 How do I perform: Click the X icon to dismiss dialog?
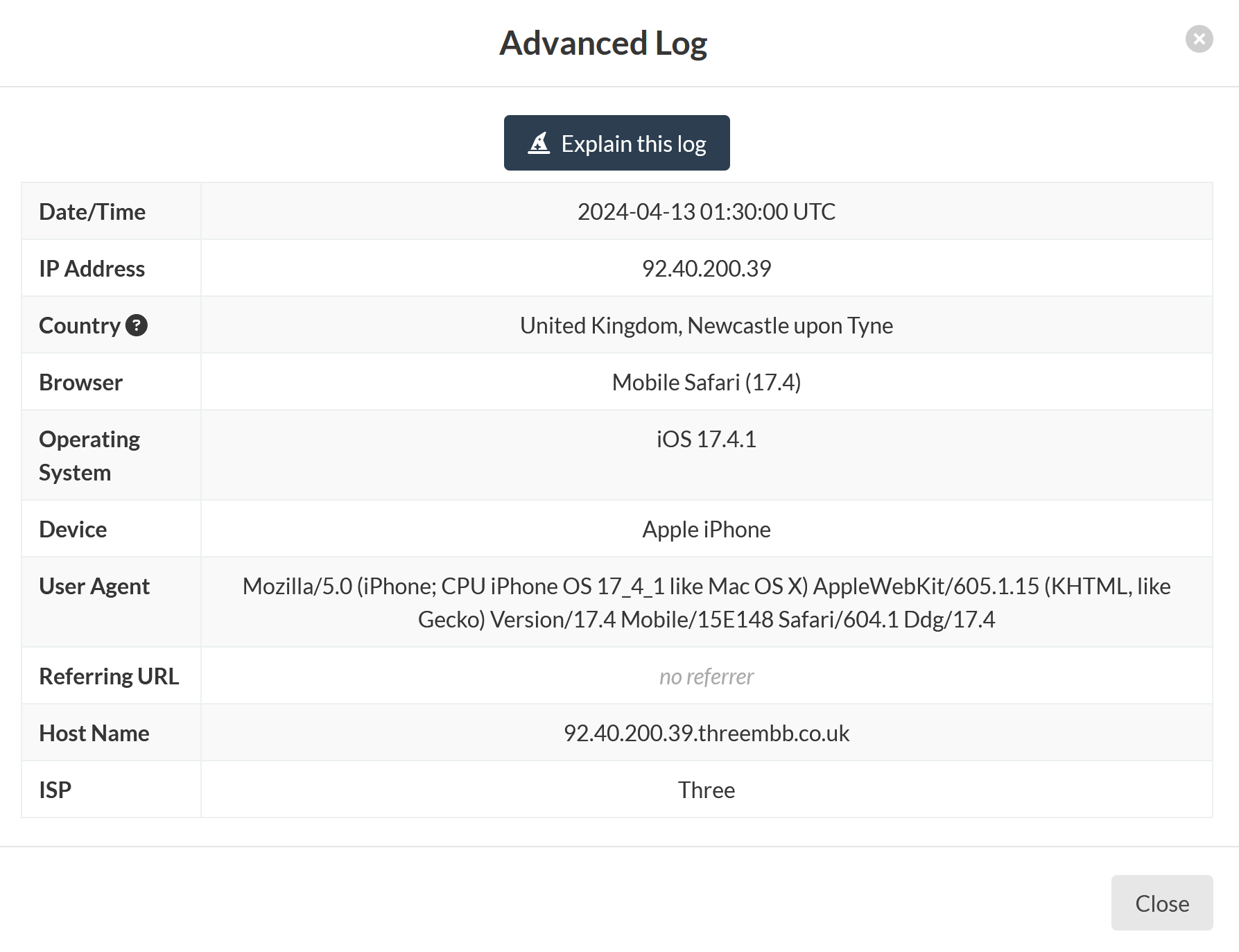(x=1199, y=39)
